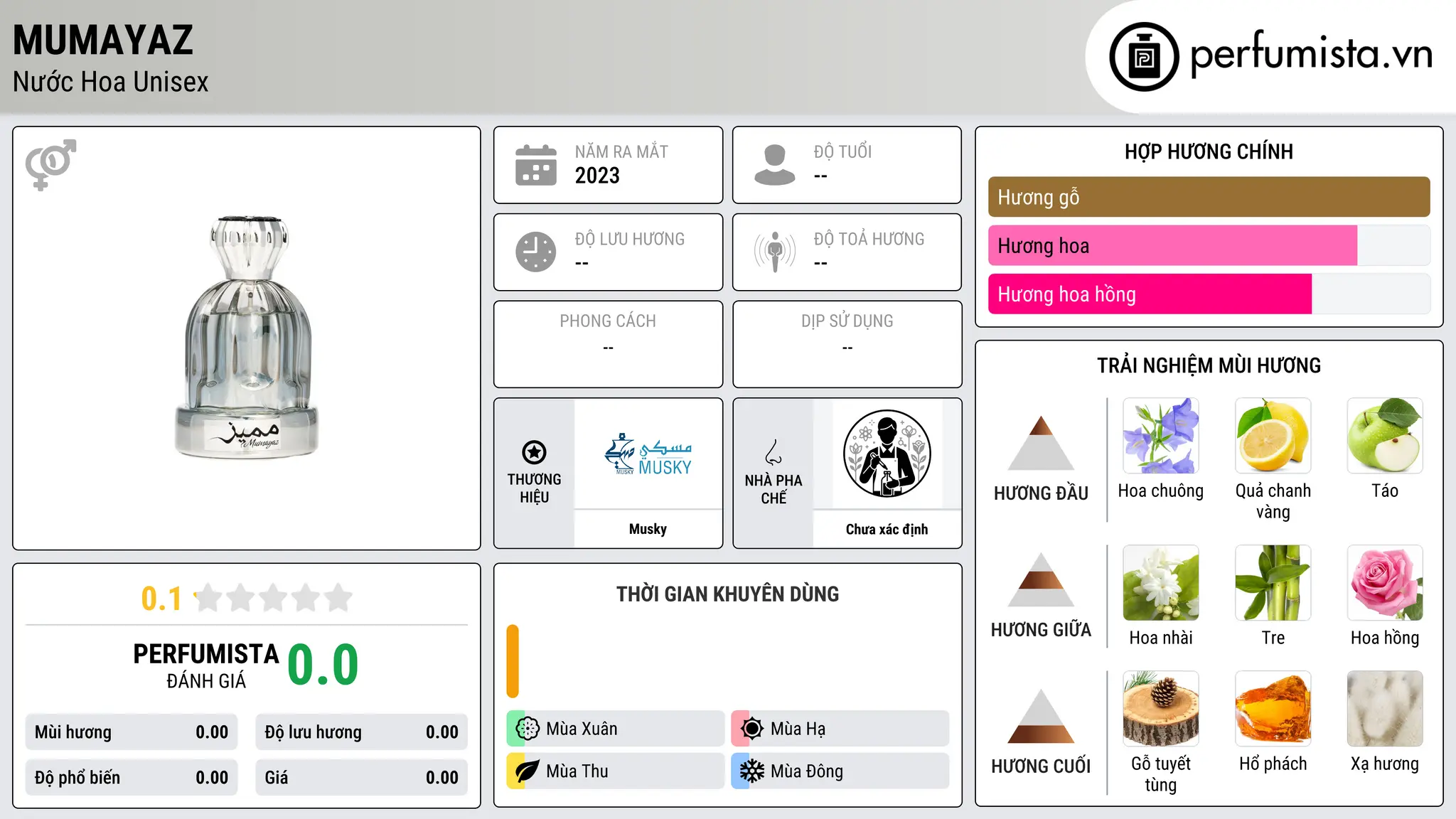
Task: Click the Mùa Hạ sun icon
Action: point(751,728)
